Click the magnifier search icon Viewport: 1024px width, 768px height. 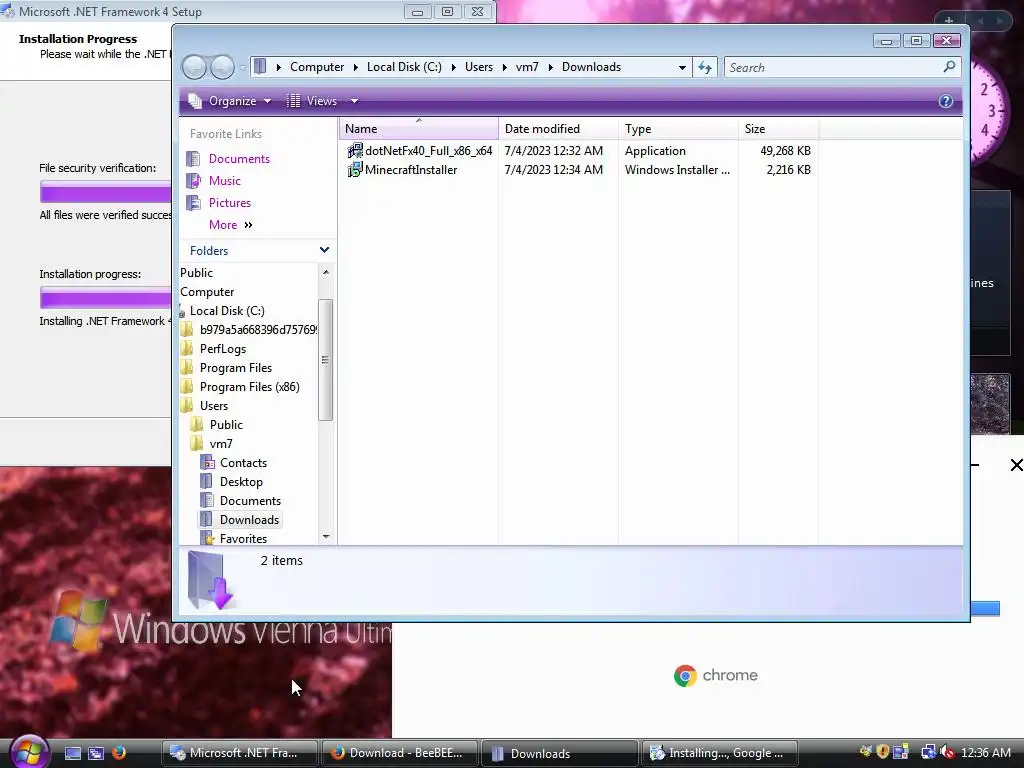pos(950,67)
